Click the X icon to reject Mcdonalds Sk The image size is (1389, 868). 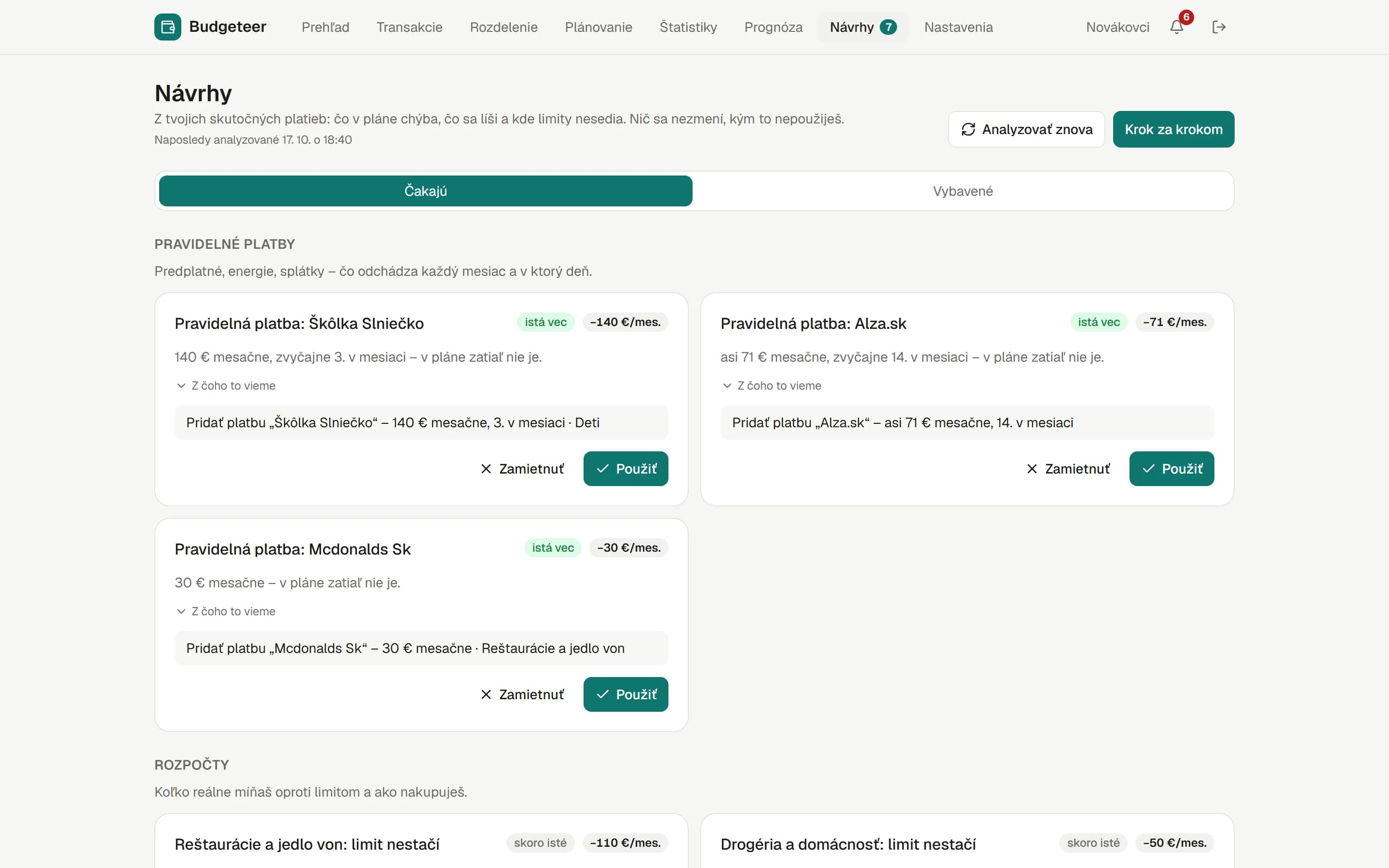point(486,694)
